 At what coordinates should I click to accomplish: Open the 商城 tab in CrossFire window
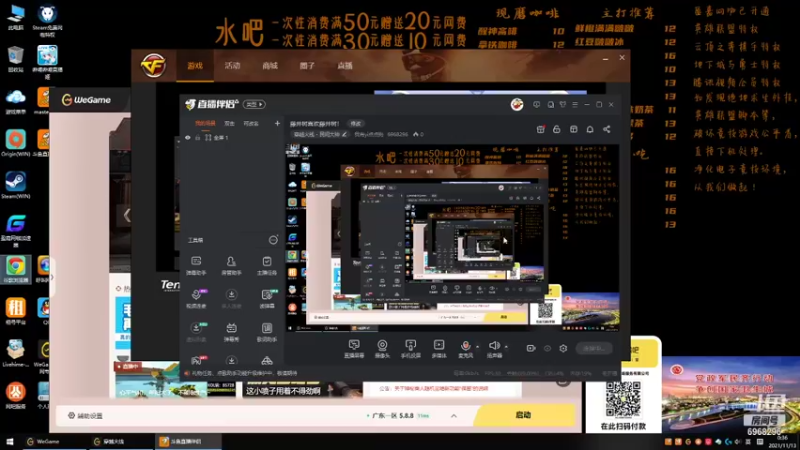click(270, 65)
